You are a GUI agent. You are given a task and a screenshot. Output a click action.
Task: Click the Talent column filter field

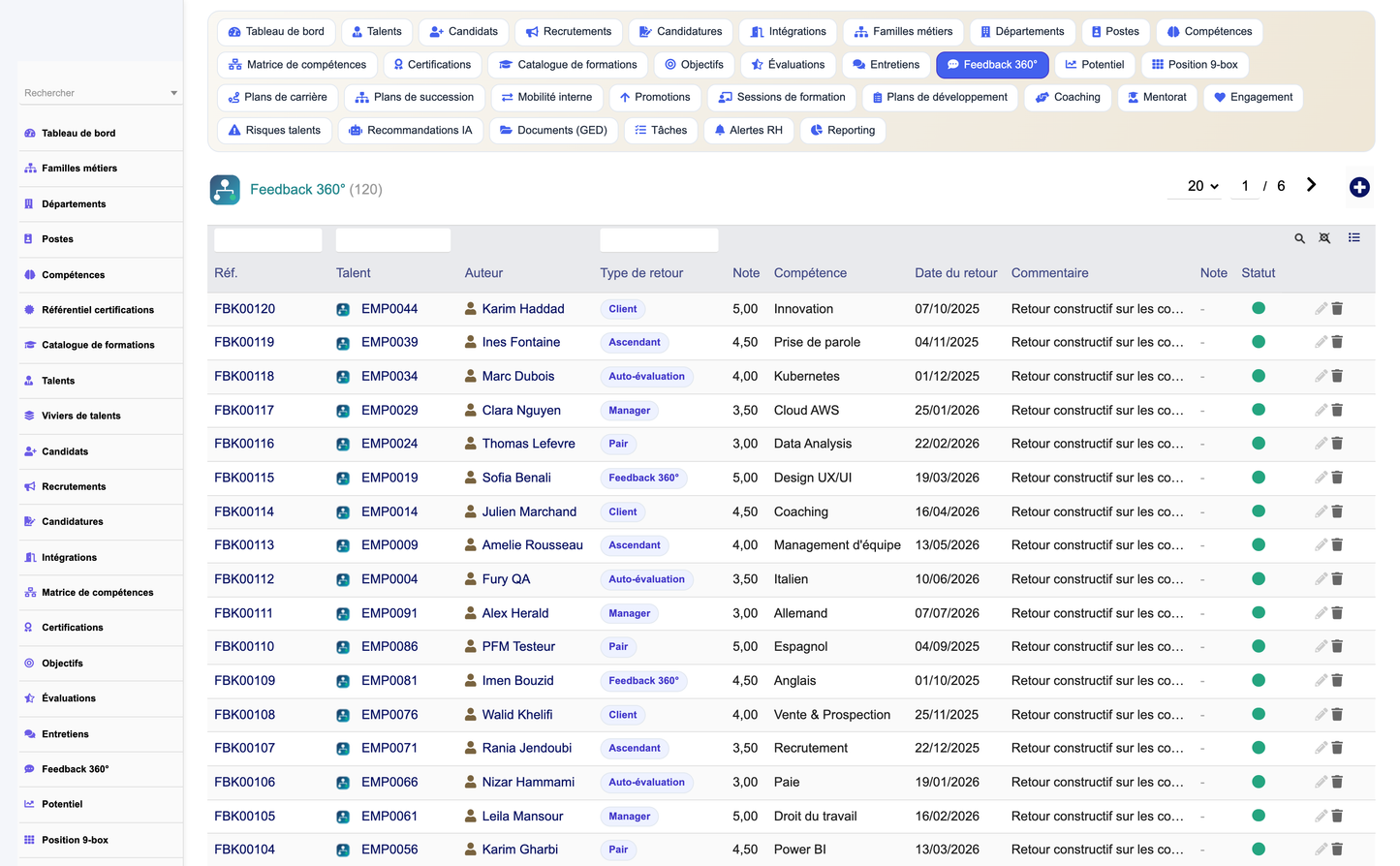392,239
